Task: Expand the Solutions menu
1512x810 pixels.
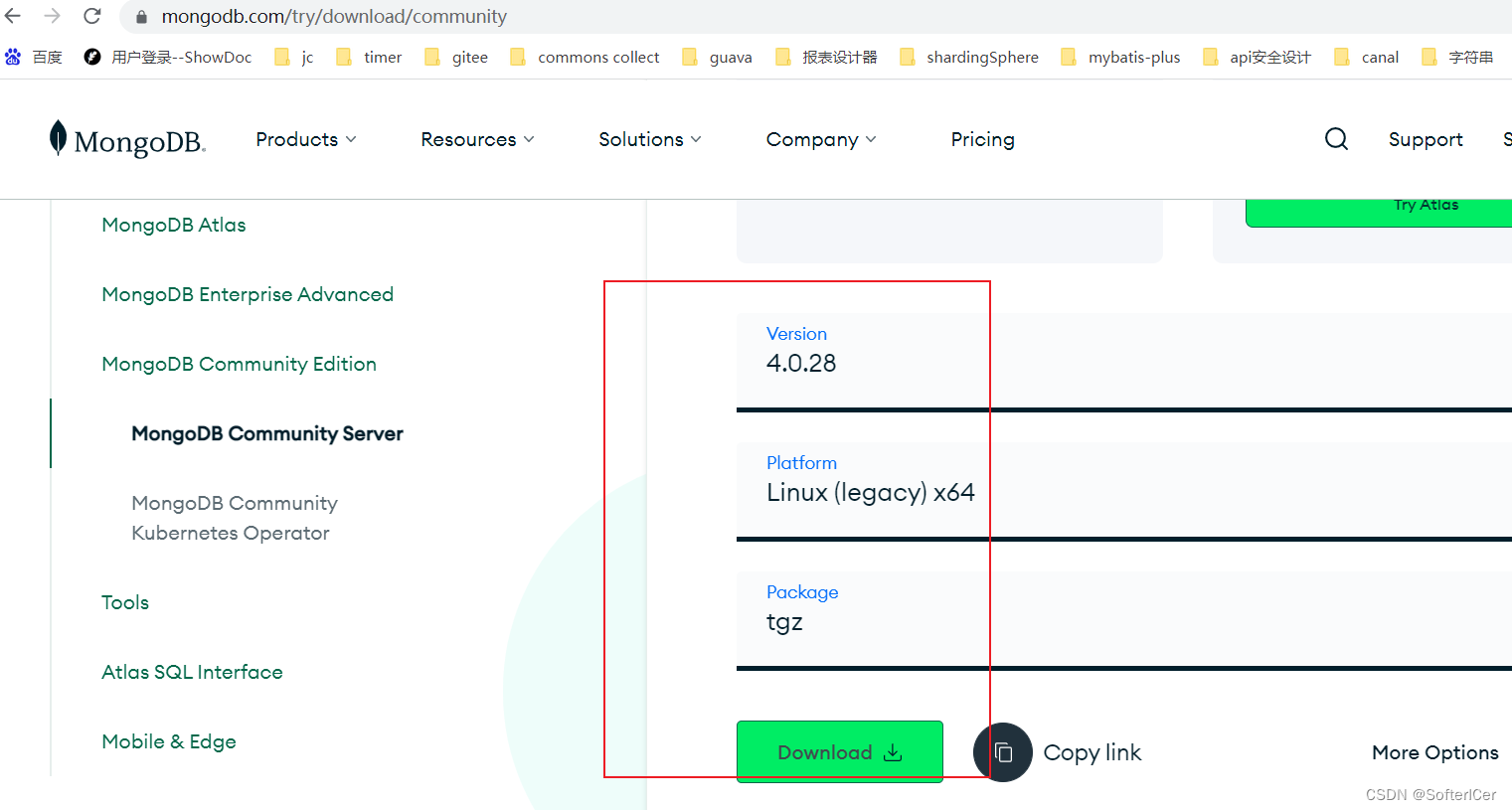Action: tap(650, 139)
